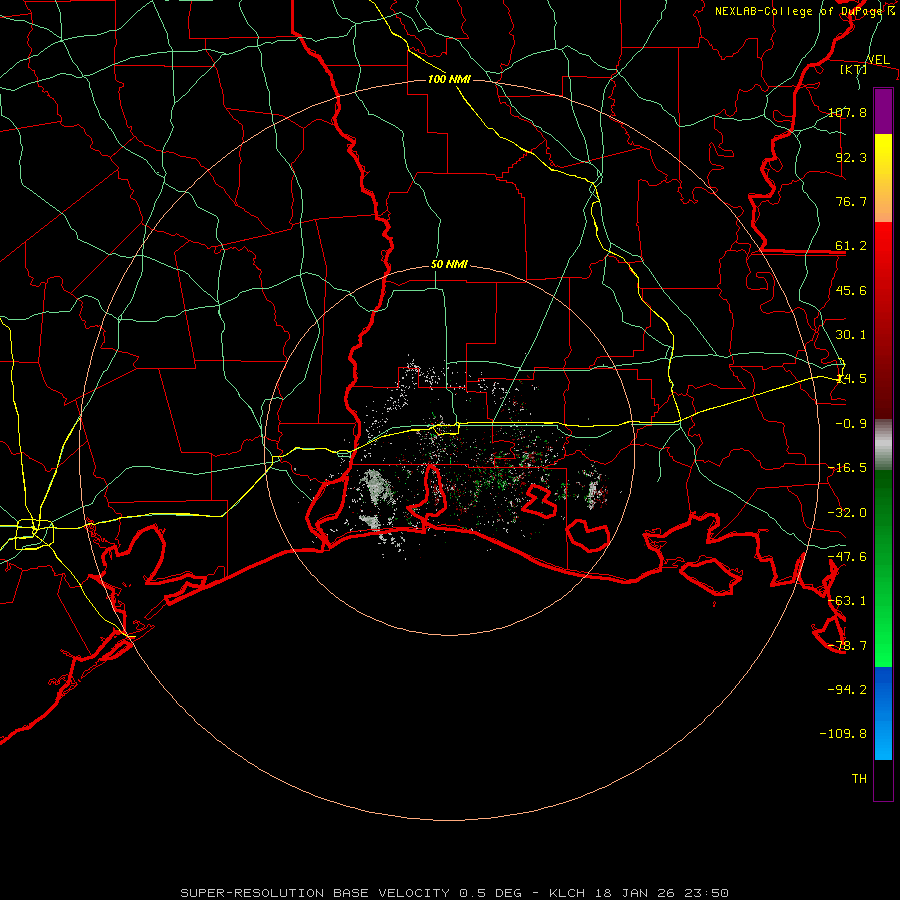Viewport: 900px width, 900px height.
Task: Click the -109.8 legend value
Action: 843,734
